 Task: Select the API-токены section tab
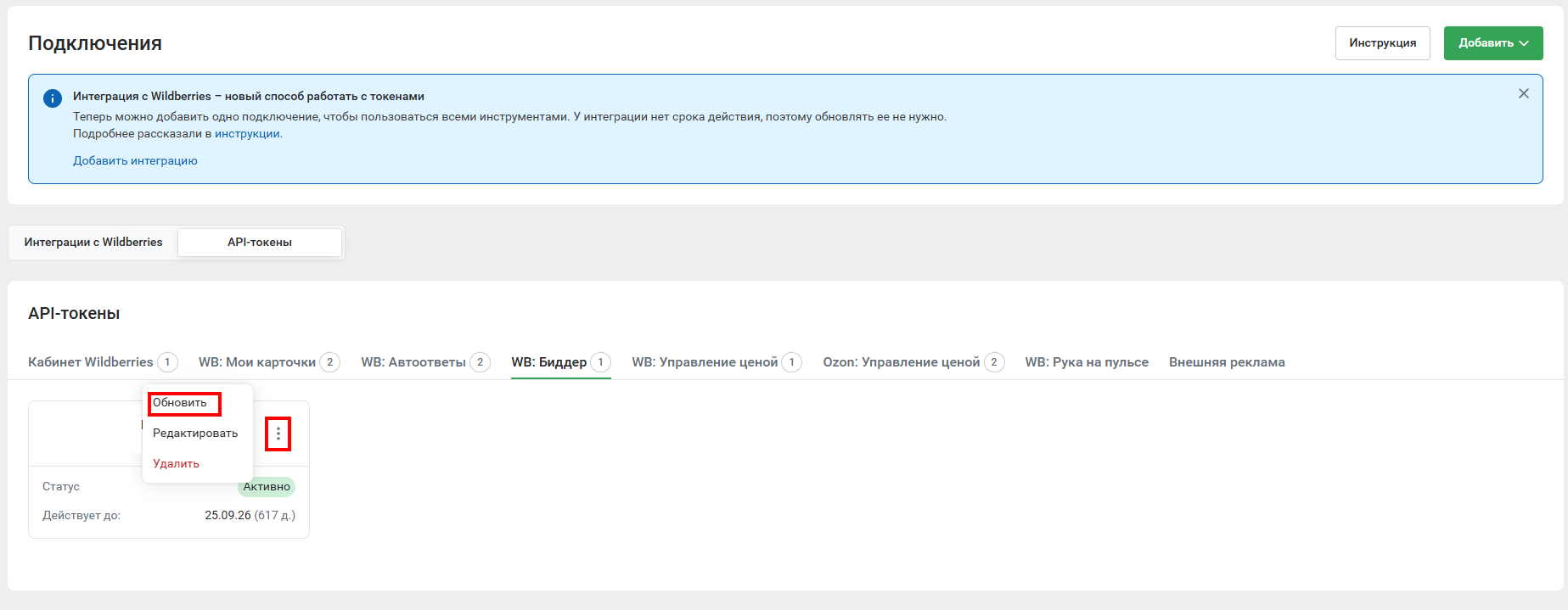(x=260, y=242)
